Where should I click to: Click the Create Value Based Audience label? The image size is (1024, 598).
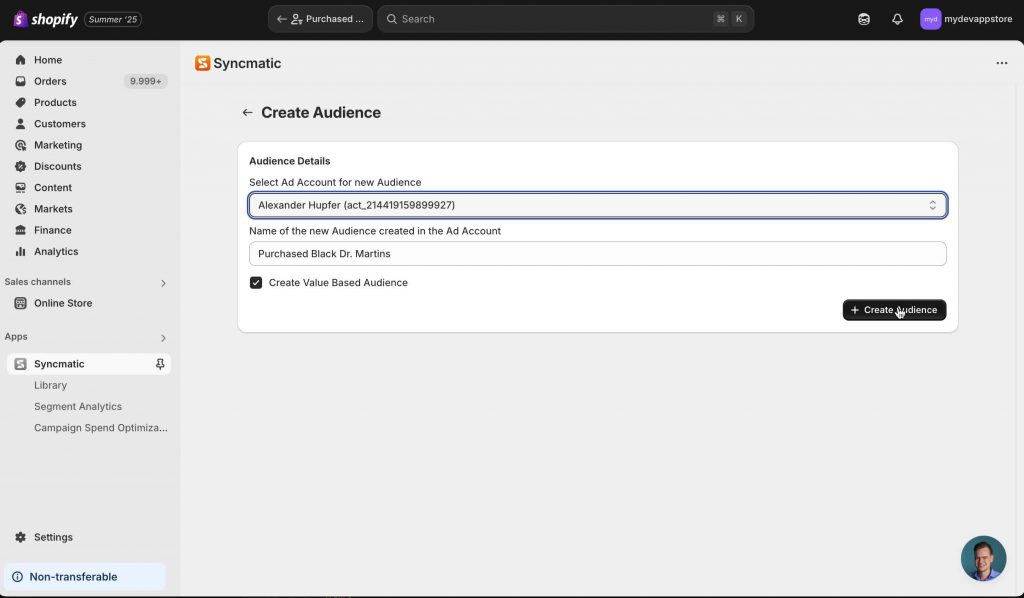click(338, 283)
